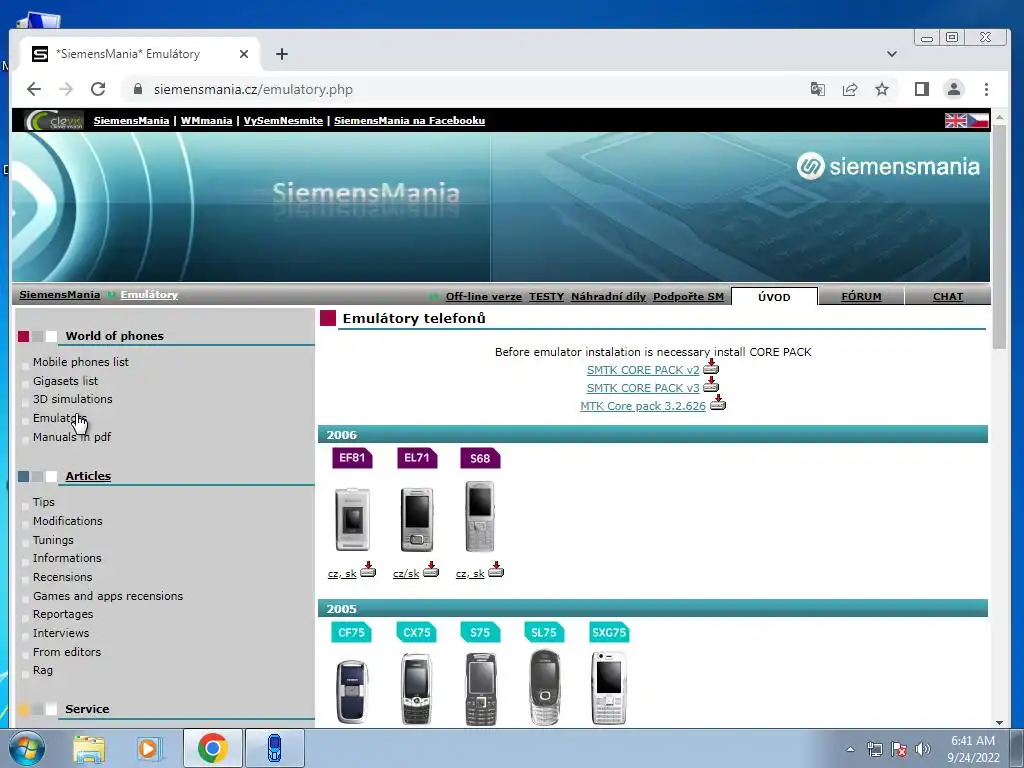Click download icon under S68 phone
1024x768 pixels.
pyautogui.click(x=496, y=569)
